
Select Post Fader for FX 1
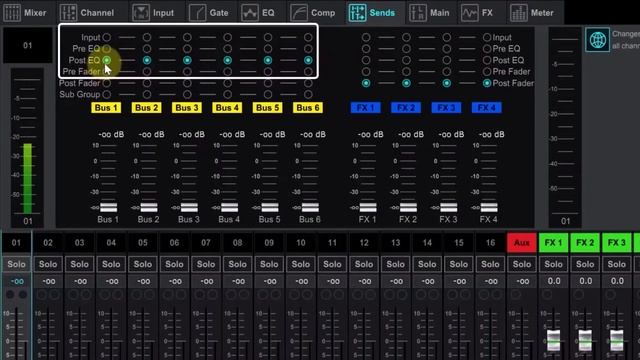366,83
